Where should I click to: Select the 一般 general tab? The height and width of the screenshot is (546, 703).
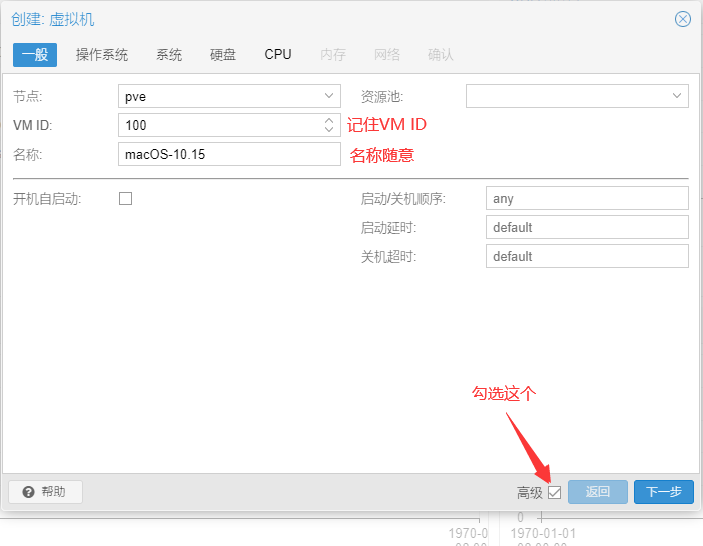(x=35, y=55)
